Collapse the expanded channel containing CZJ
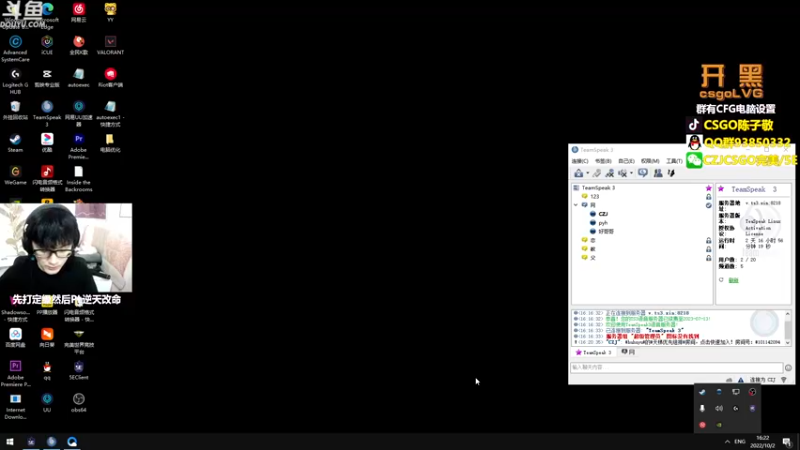The height and width of the screenshot is (450, 800). [x=576, y=205]
